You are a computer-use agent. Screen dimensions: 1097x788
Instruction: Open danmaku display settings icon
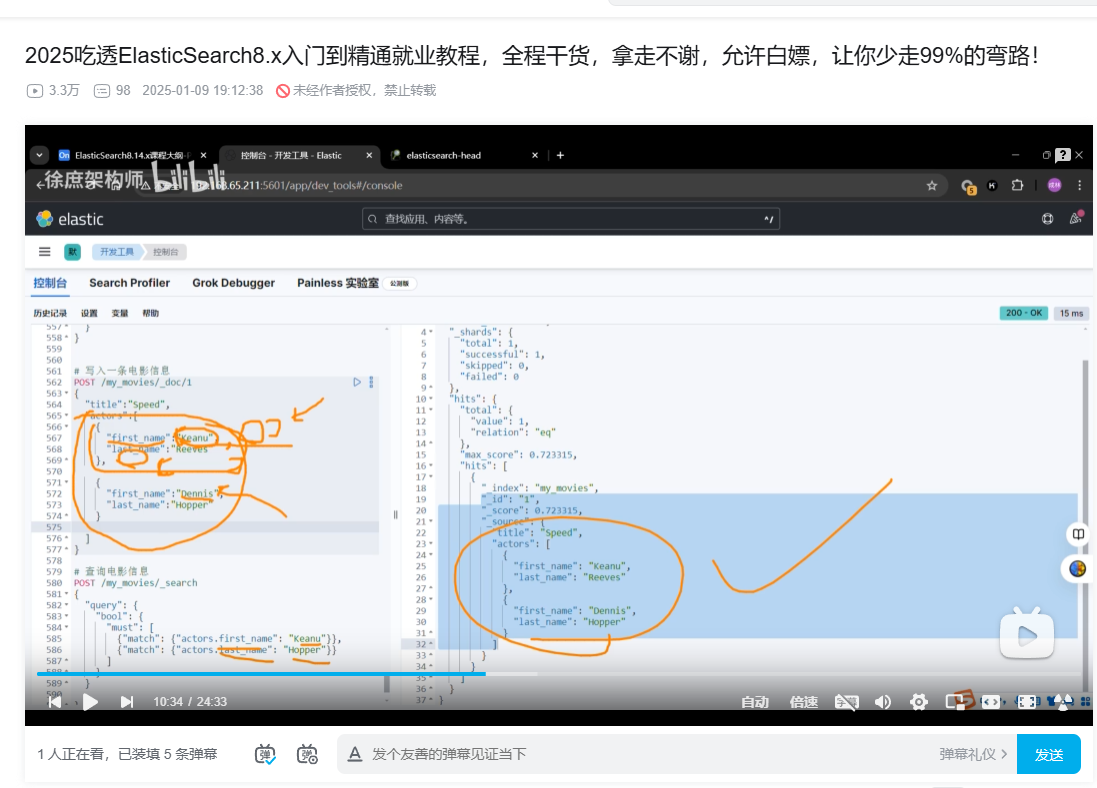(307, 754)
